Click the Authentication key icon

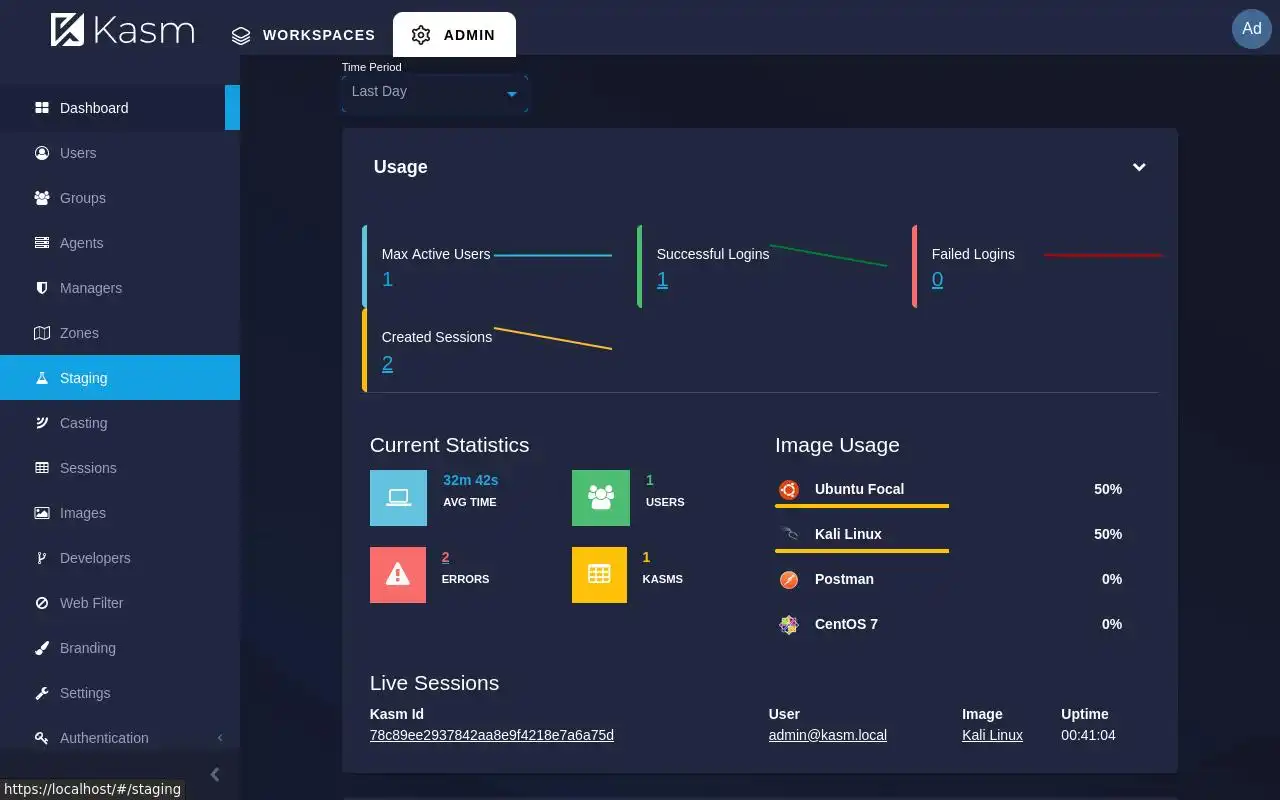coord(42,738)
